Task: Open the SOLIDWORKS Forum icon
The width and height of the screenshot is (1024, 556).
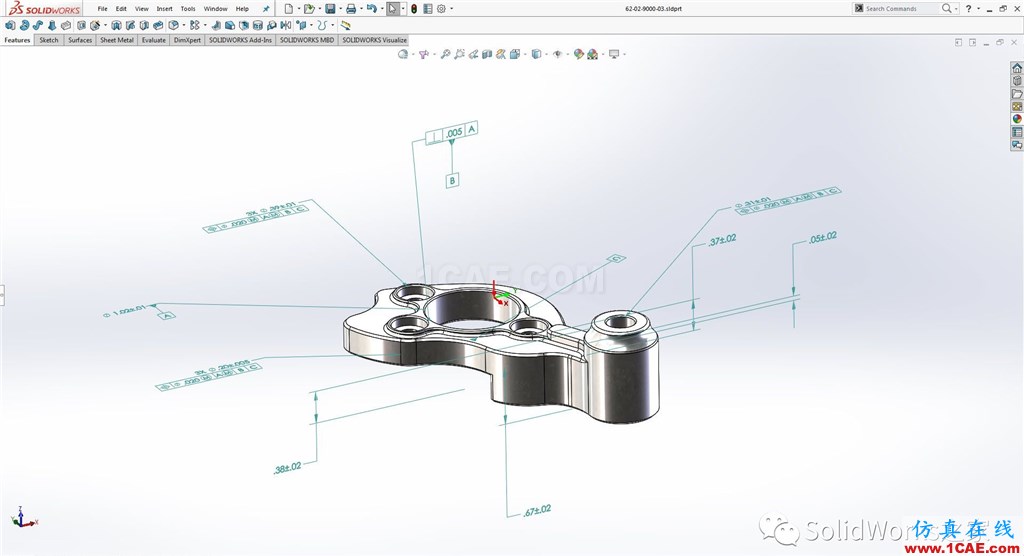Action: tap(1017, 145)
